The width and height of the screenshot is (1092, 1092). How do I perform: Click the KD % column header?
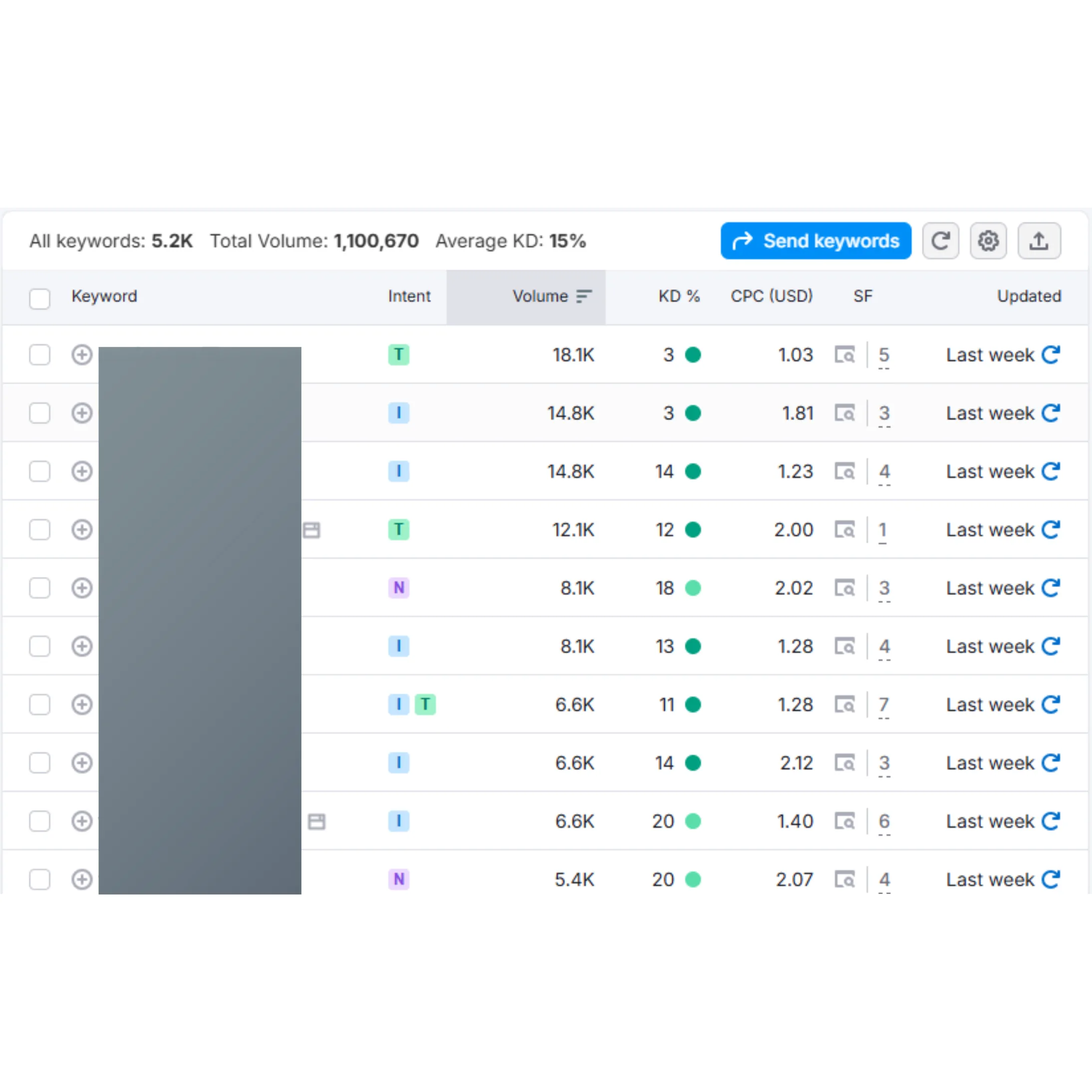(x=679, y=296)
